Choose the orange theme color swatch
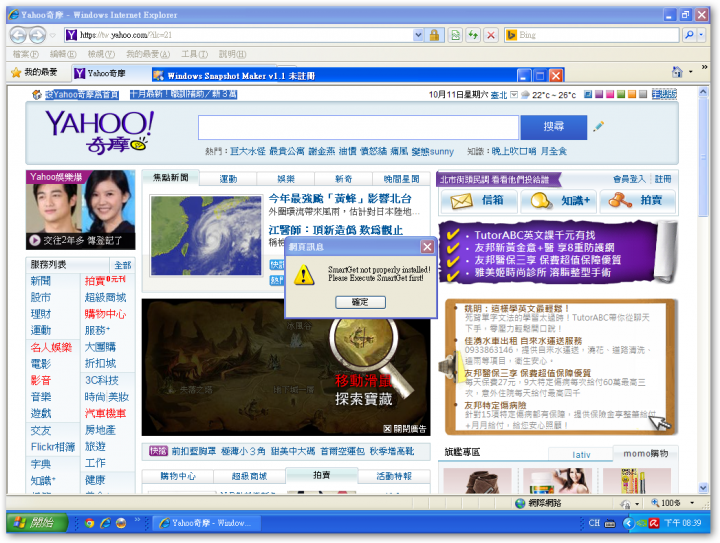The image size is (720, 543). coord(632,94)
